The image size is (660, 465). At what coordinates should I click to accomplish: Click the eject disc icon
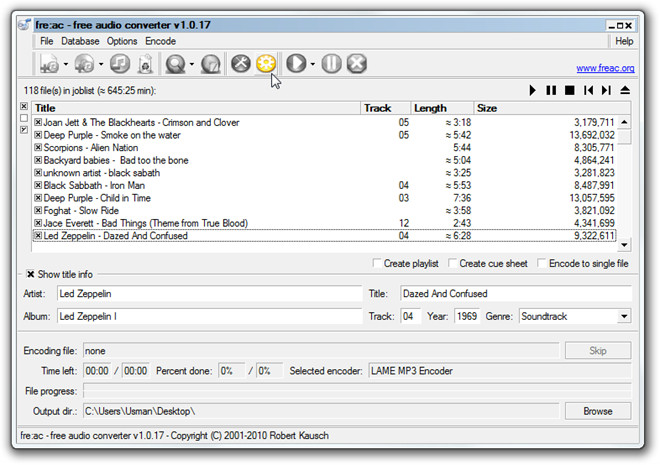(x=625, y=90)
